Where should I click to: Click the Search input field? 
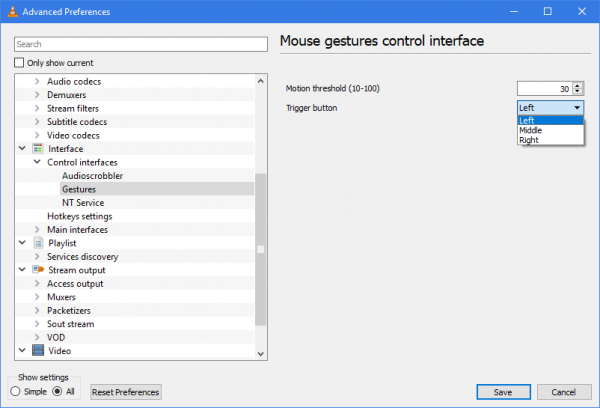(141, 44)
